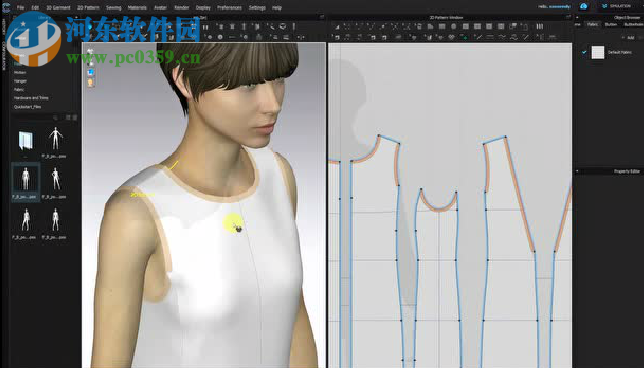Click the overlapping squares icon in 2D toolbar
Image resolution: width=644 pixels, height=368 pixels.
click(x=513, y=27)
